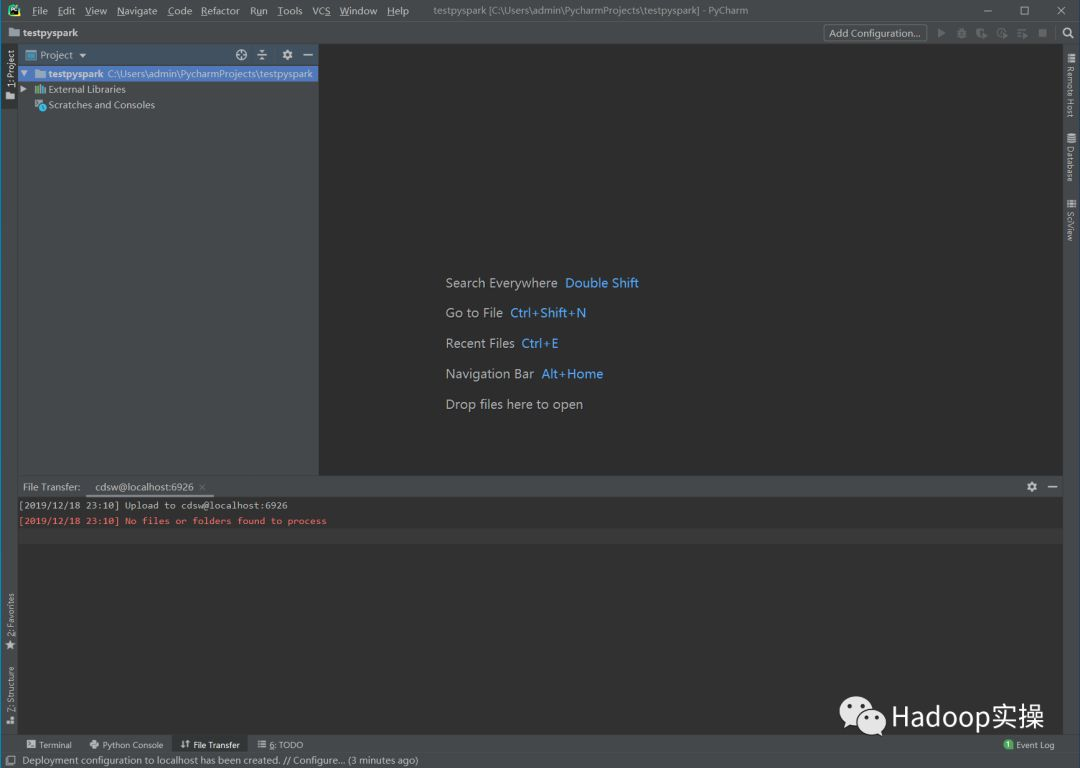Open the Remote Host side panel
This screenshot has height=768, width=1080.
click(x=1070, y=85)
